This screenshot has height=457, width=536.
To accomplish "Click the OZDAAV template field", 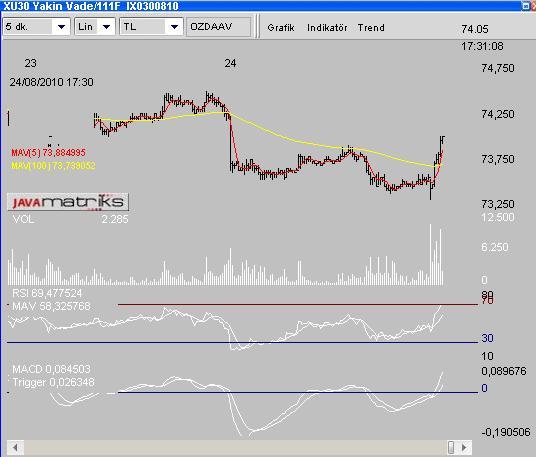I will tap(218, 27).
